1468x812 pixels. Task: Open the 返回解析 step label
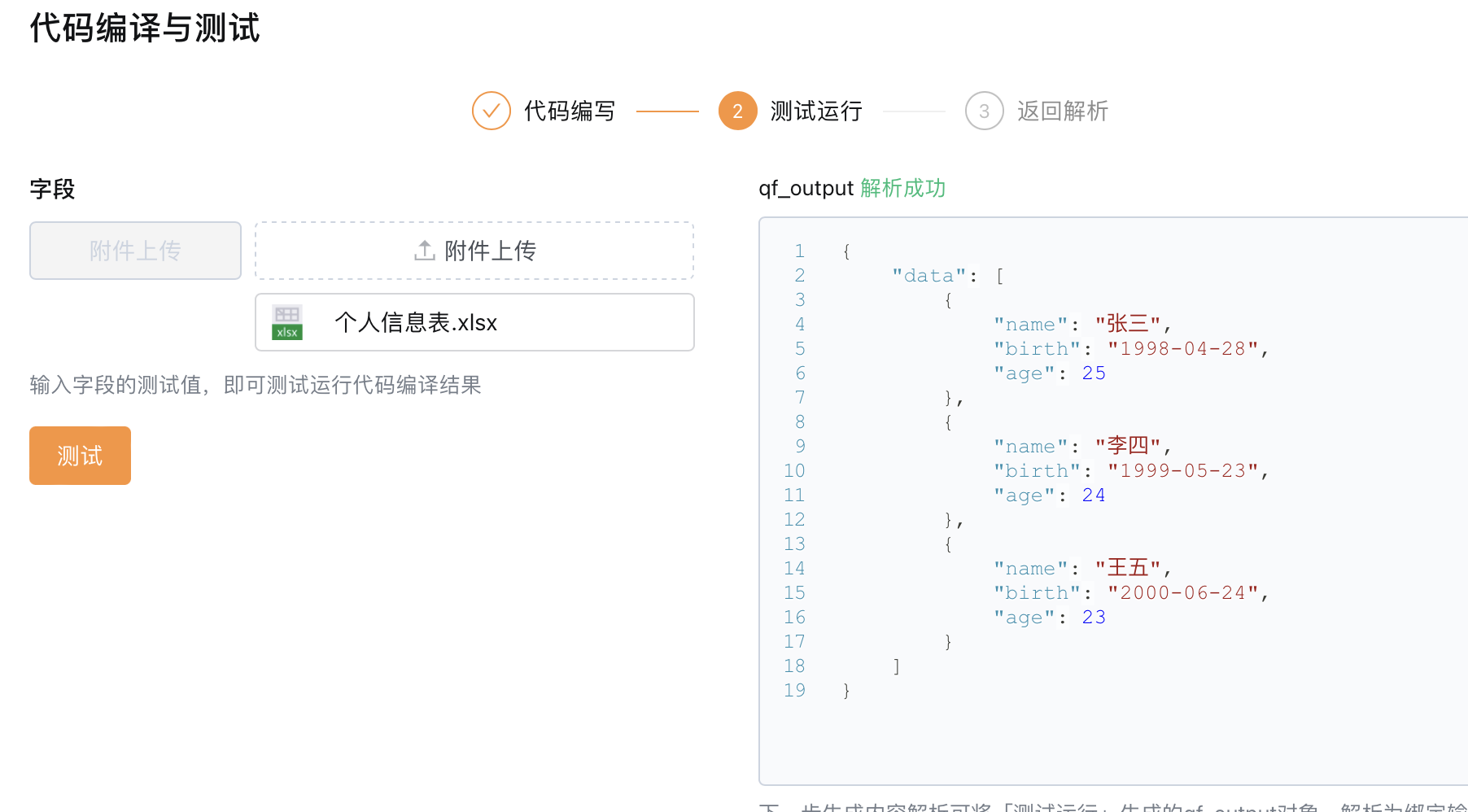(x=1063, y=111)
